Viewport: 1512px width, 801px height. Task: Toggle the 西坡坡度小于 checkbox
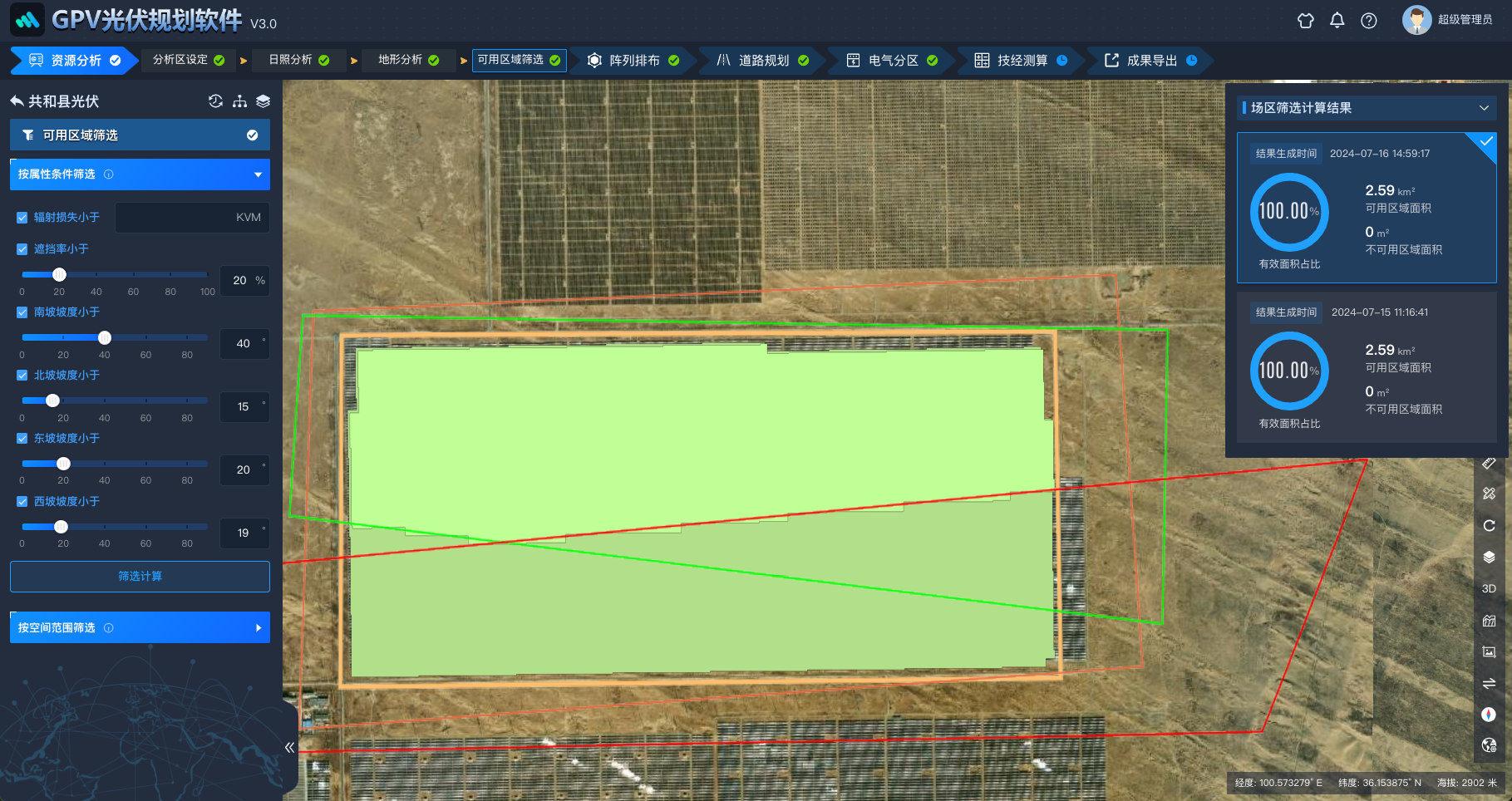click(22, 502)
